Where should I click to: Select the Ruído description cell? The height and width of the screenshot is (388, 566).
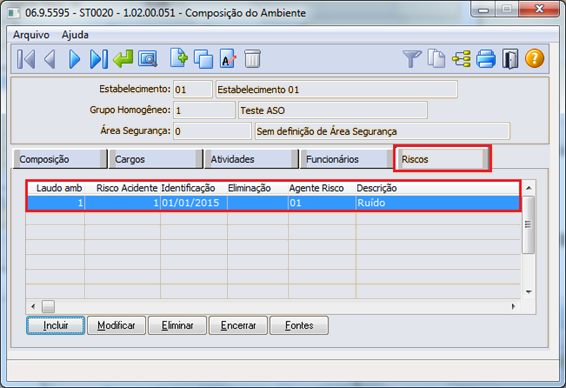click(x=438, y=203)
